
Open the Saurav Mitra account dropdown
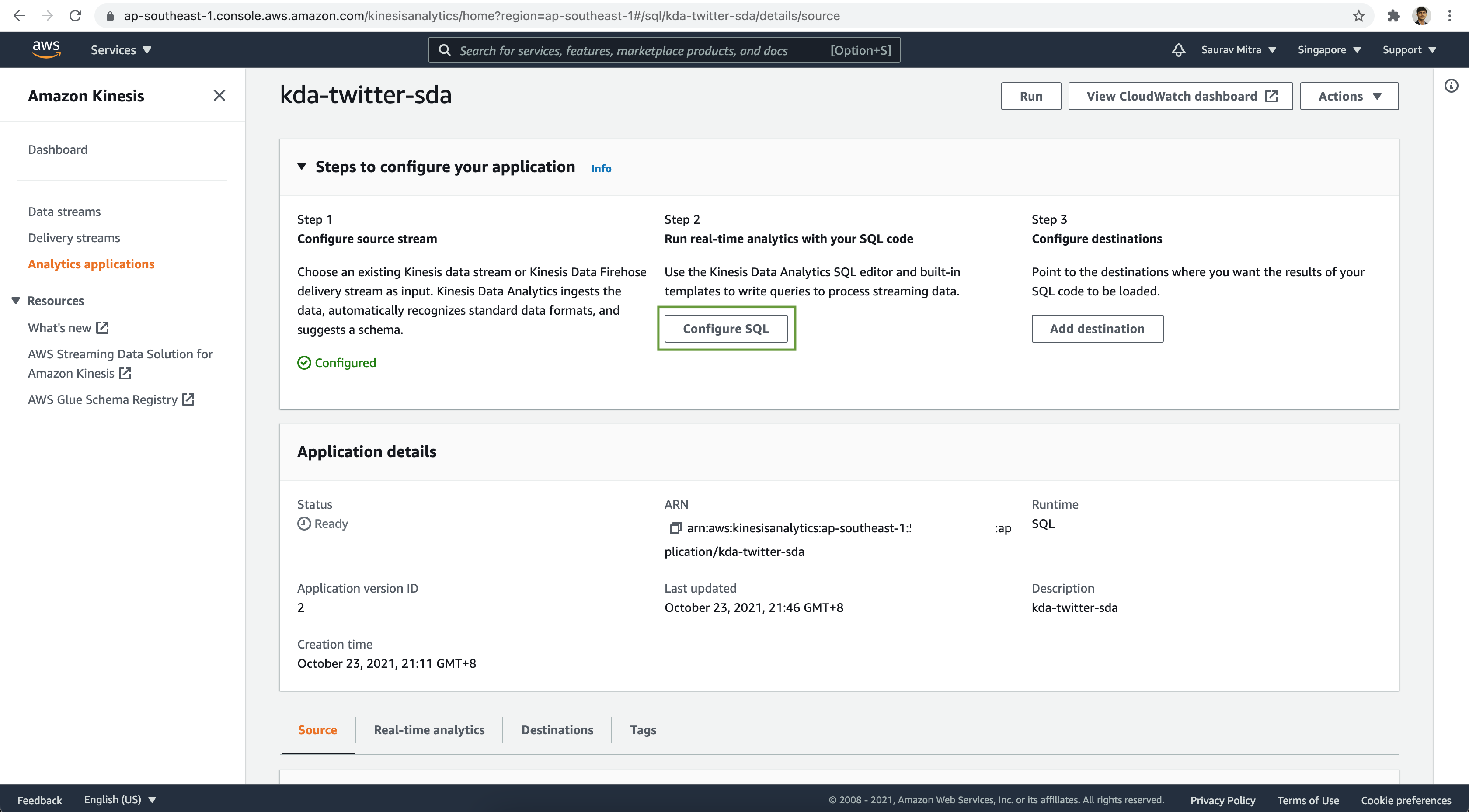pyautogui.click(x=1238, y=50)
